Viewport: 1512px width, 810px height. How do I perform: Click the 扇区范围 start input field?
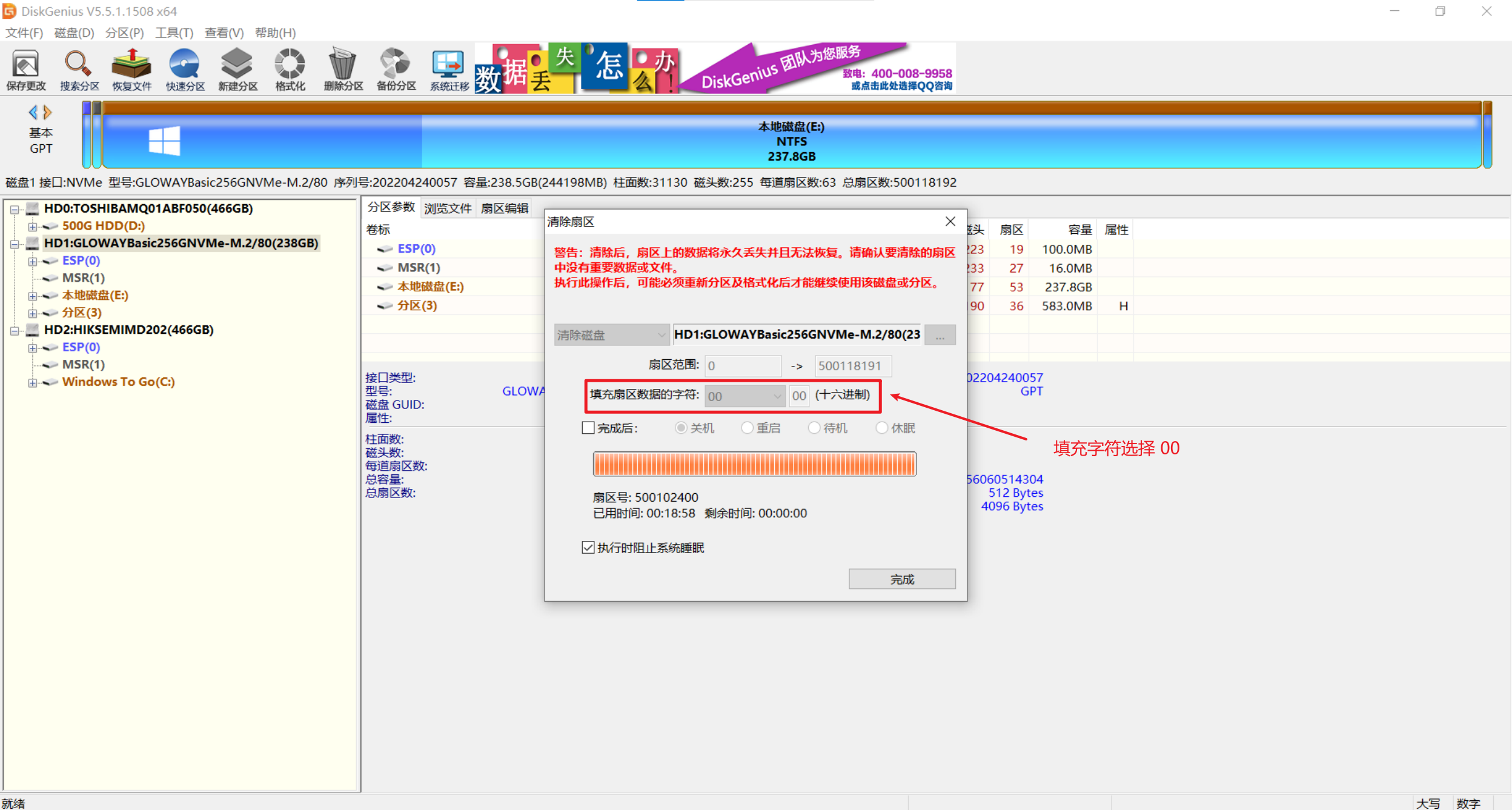click(x=743, y=366)
